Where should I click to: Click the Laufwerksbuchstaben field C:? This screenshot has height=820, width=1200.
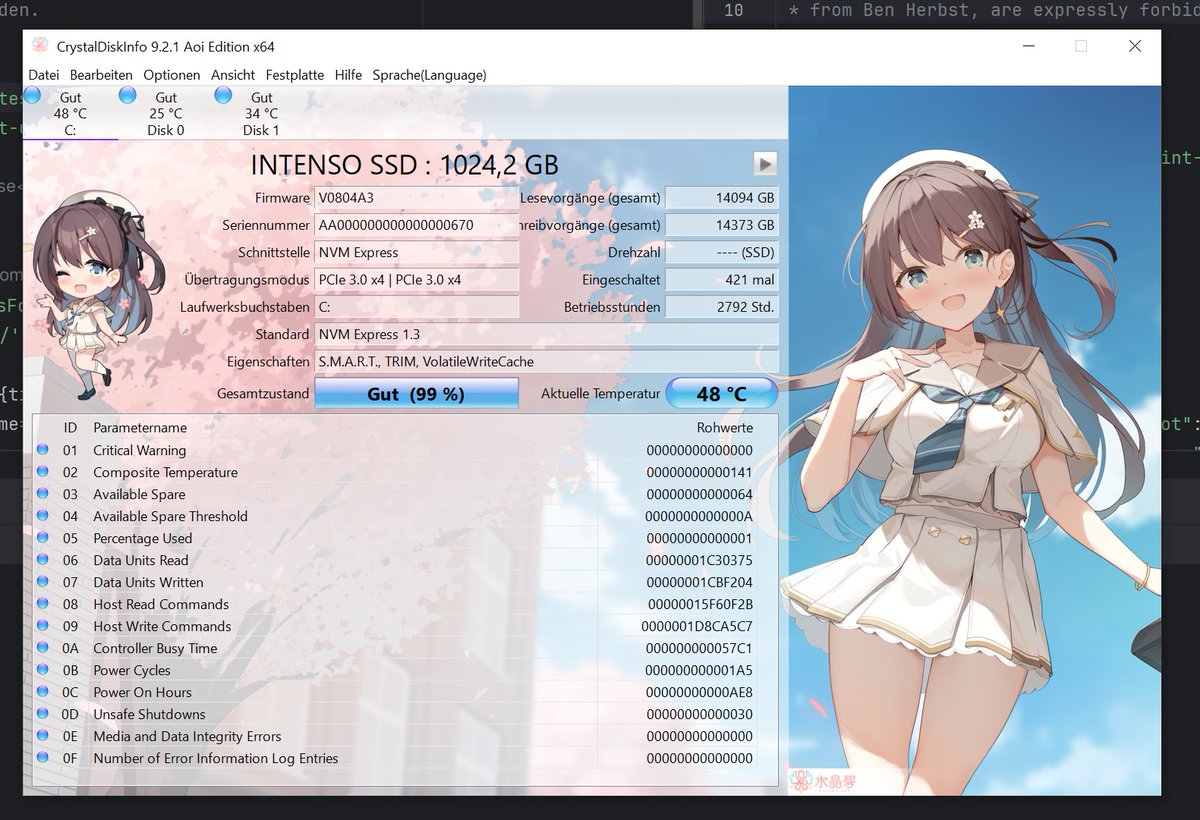[417, 307]
